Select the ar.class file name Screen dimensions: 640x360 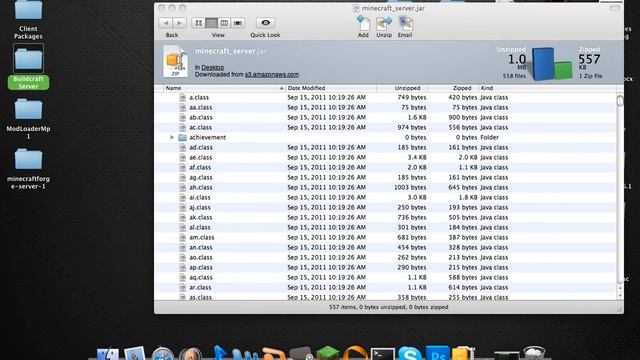click(x=200, y=287)
